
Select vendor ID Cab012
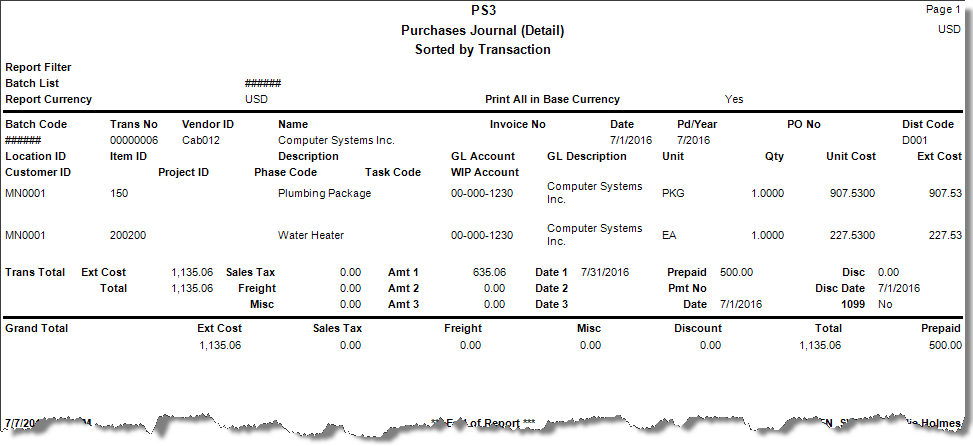200,140
